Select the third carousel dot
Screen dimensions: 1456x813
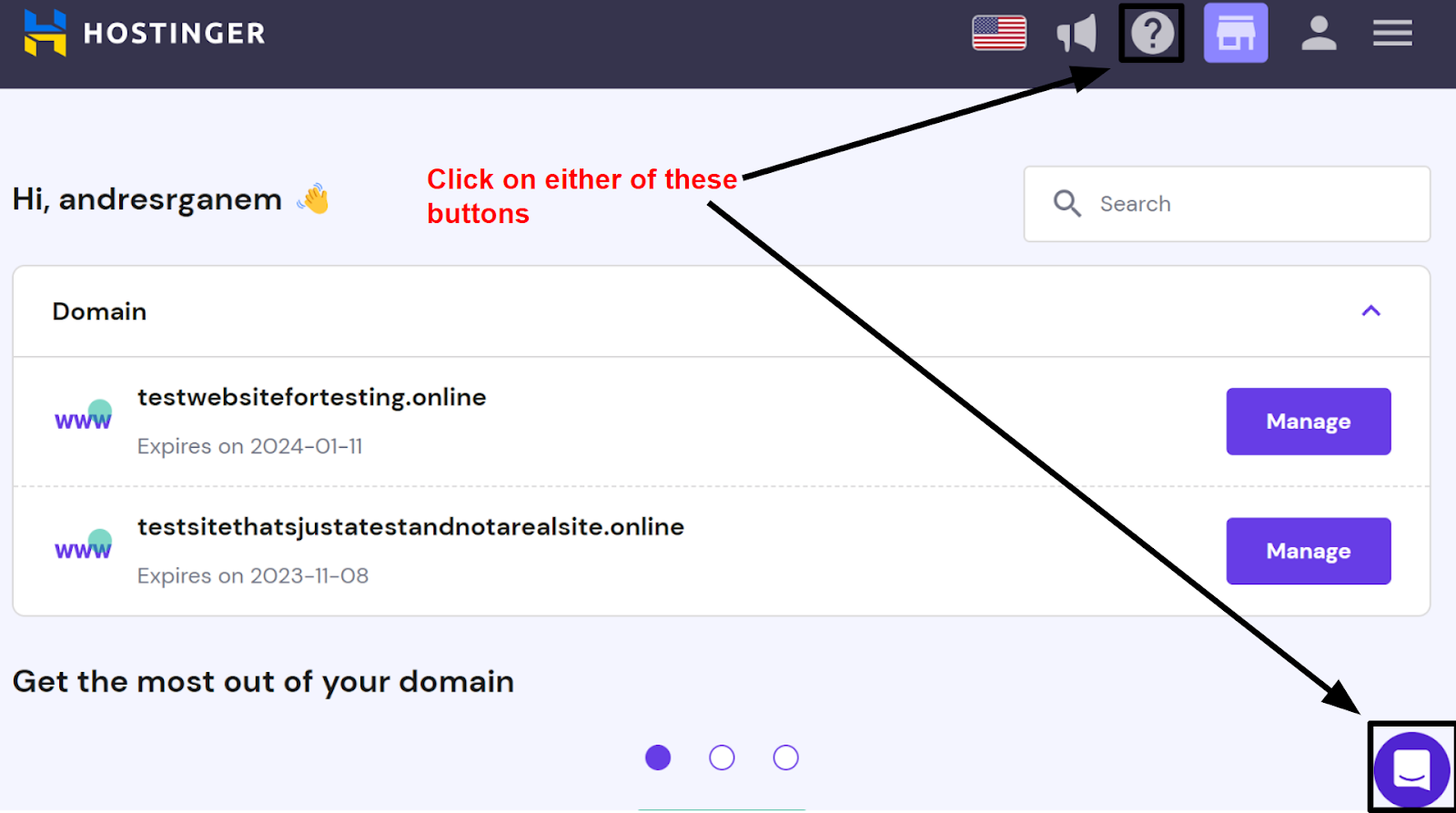tap(785, 757)
